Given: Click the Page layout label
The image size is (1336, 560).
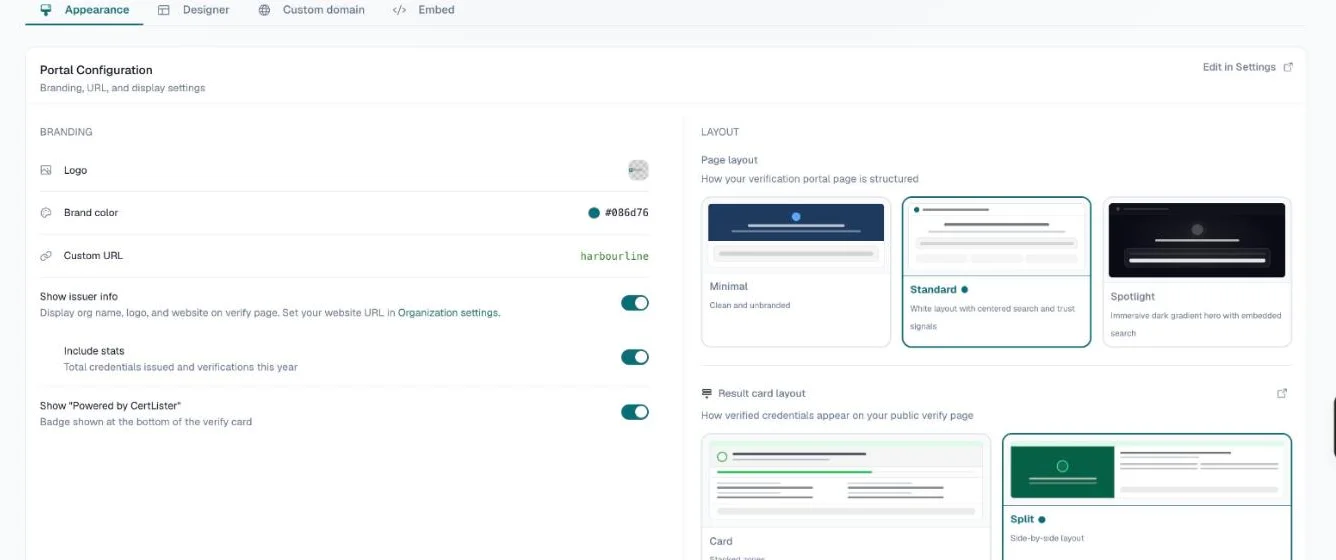Looking at the screenshot, I should tap(729, 160).
